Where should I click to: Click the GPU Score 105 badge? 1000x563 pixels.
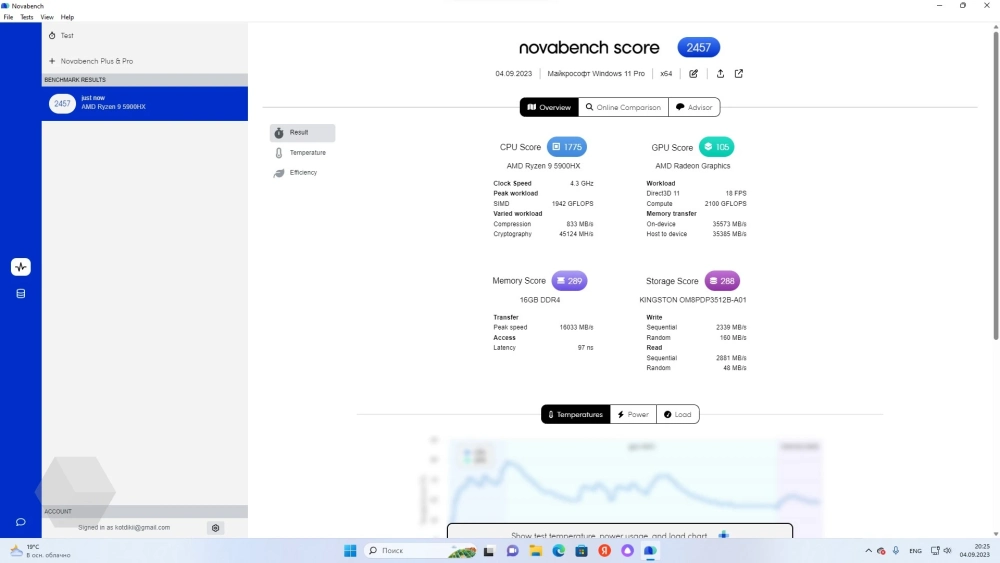[716, 147]
